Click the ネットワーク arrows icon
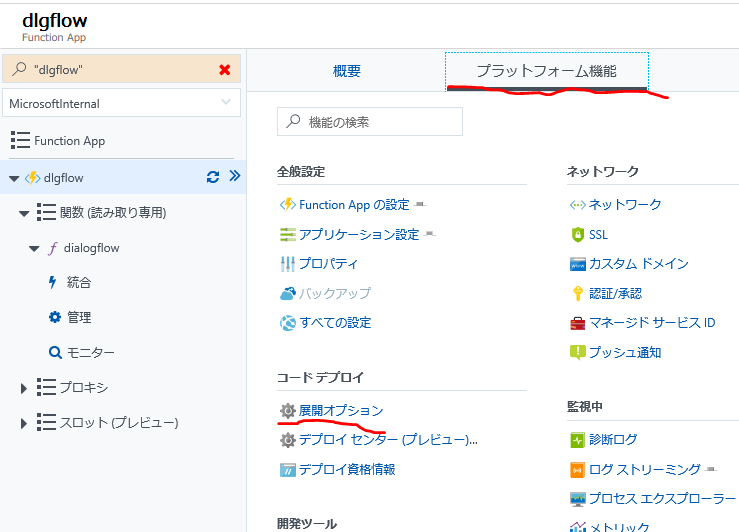Image resolution: width=739 pixels, height=532 pixels. 577,205
